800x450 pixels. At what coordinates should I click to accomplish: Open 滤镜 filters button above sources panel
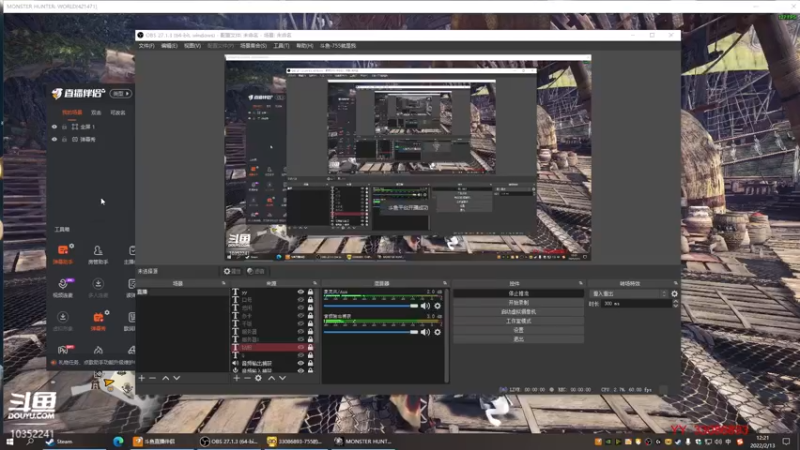click(256, 271)
